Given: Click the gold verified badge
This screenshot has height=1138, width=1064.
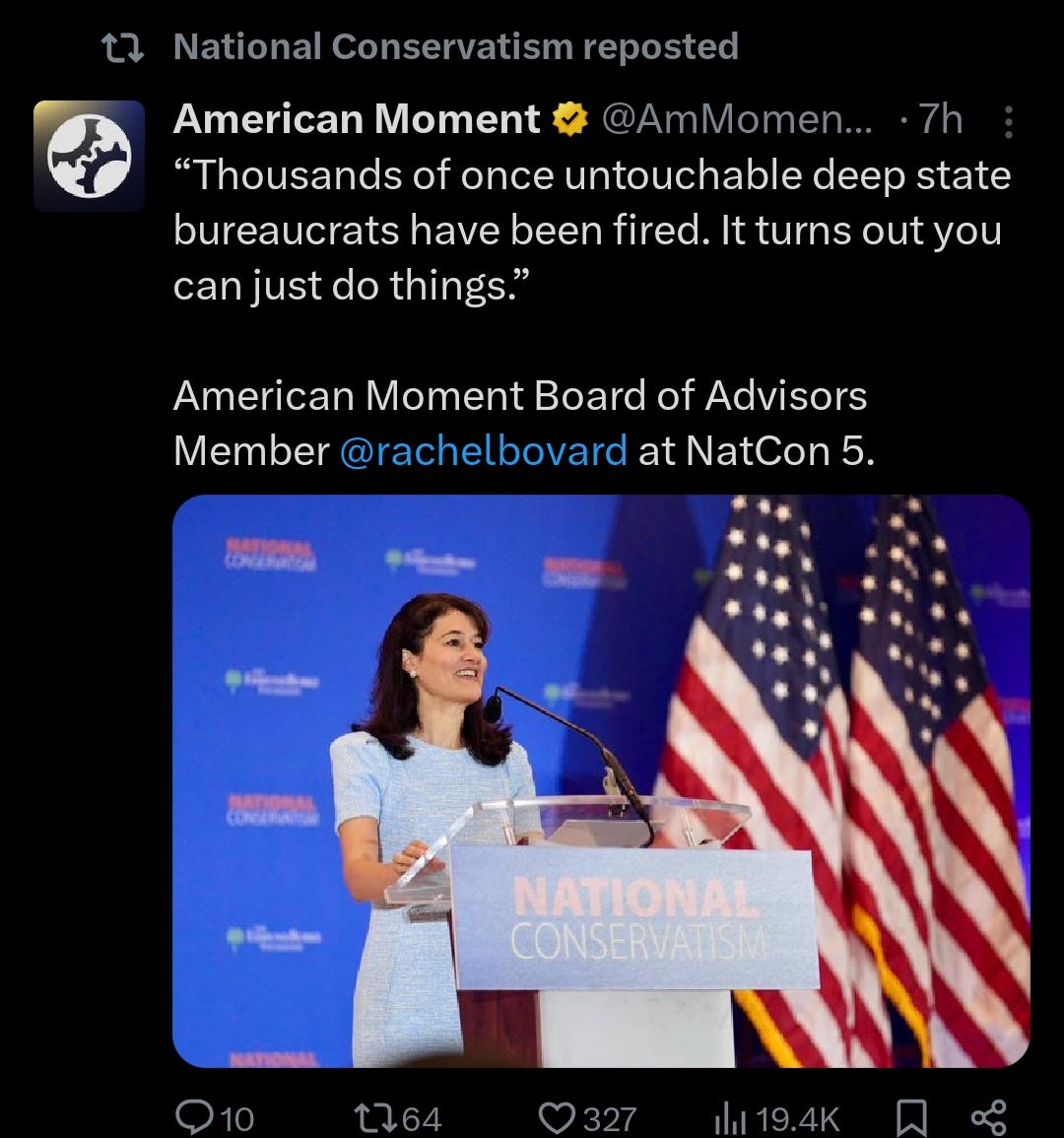Looking at the screenshot, I should click(x=570, y=119).
